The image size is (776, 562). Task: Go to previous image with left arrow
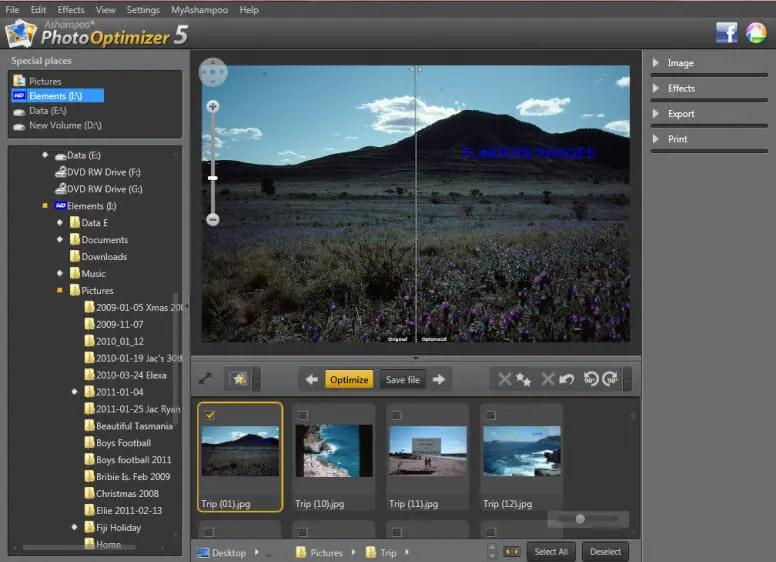tap(312, 379)
